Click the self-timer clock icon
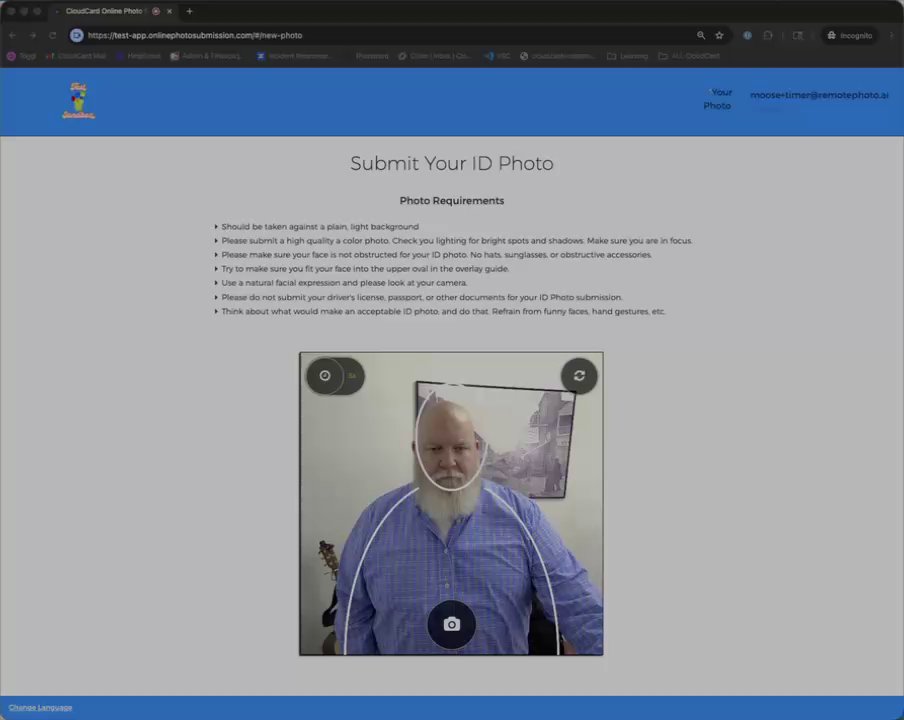The height and width of the screenshot is (720, 904). (x=325, y=376)
